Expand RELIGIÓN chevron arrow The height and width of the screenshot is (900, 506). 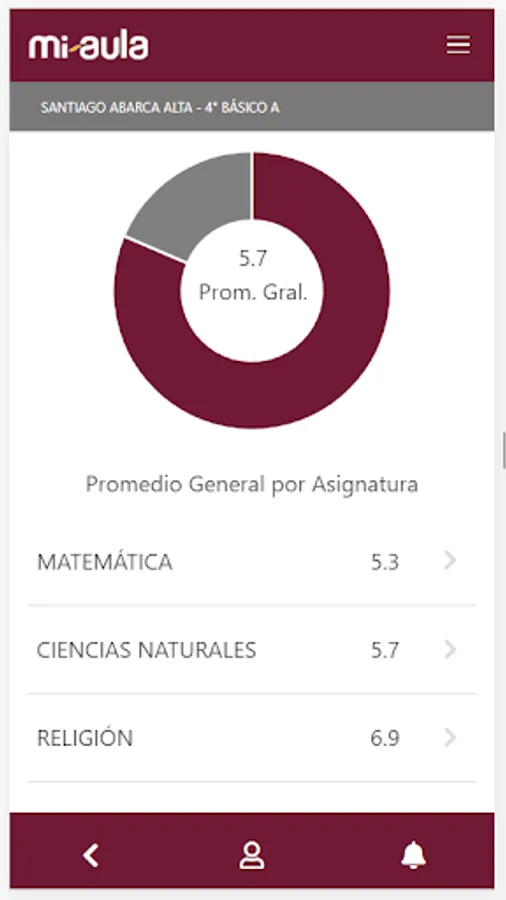[x=450, y=738]
